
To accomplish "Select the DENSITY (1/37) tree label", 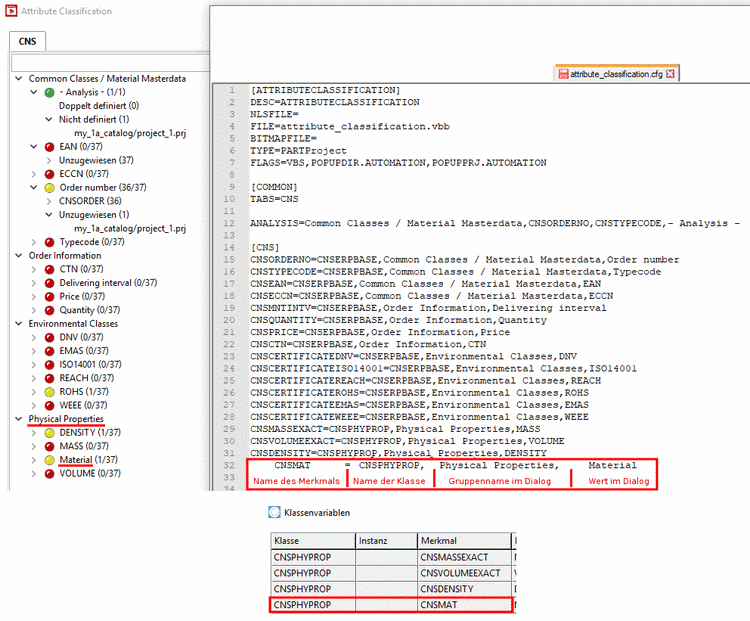I will click(x=90, y=432).
